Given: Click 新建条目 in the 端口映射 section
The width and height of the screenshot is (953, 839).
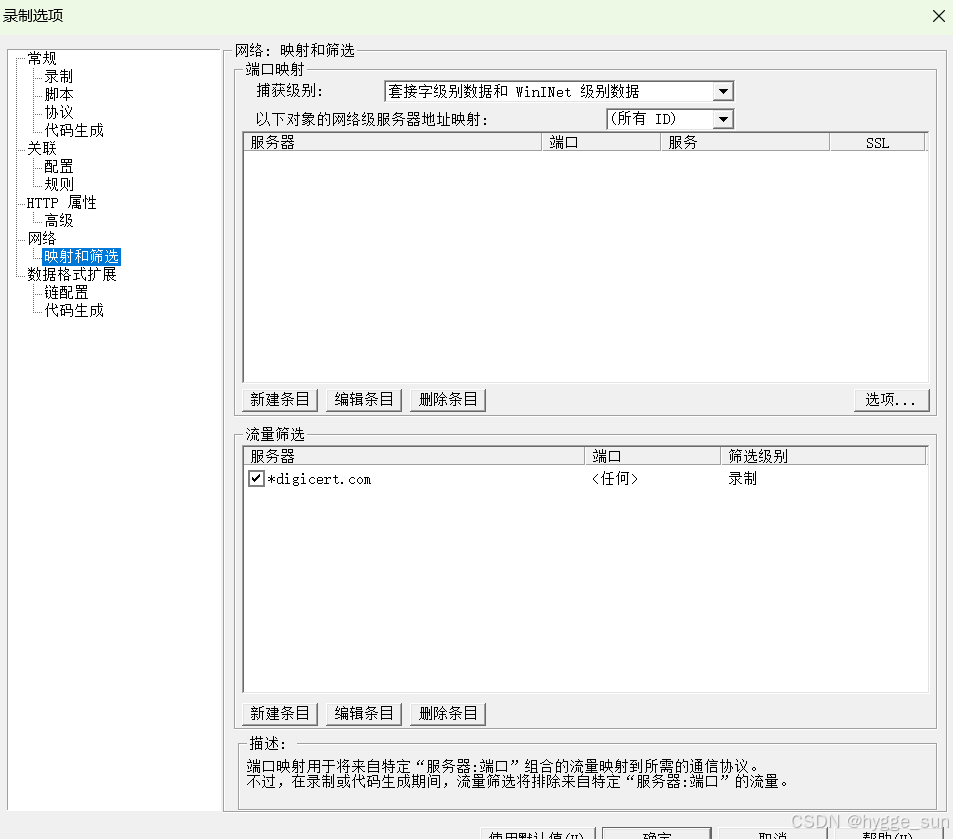Looking at the screenshot, I should pyautogui.click(x=280, y=399).
